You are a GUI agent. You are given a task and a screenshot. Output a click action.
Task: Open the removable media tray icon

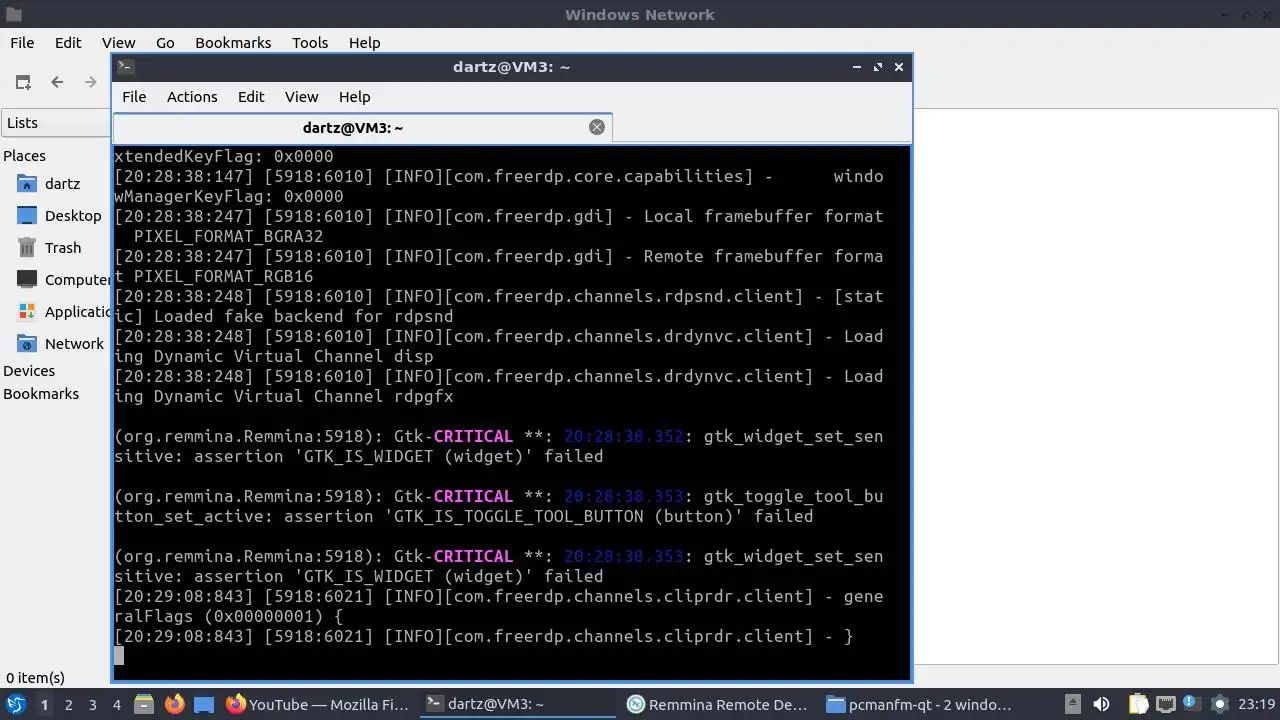click(1072, 704)
